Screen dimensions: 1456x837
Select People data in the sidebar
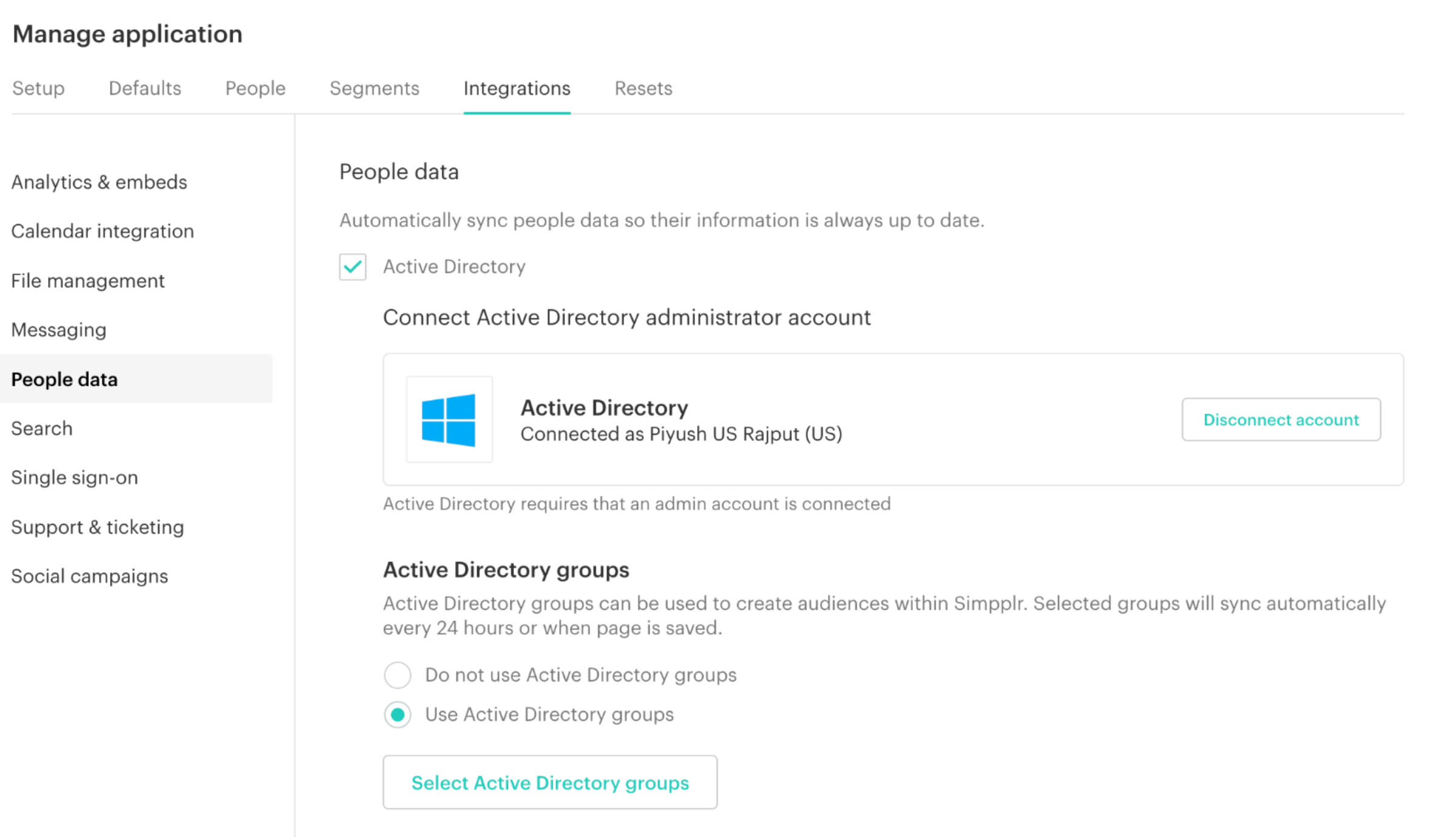click(64, 379)
